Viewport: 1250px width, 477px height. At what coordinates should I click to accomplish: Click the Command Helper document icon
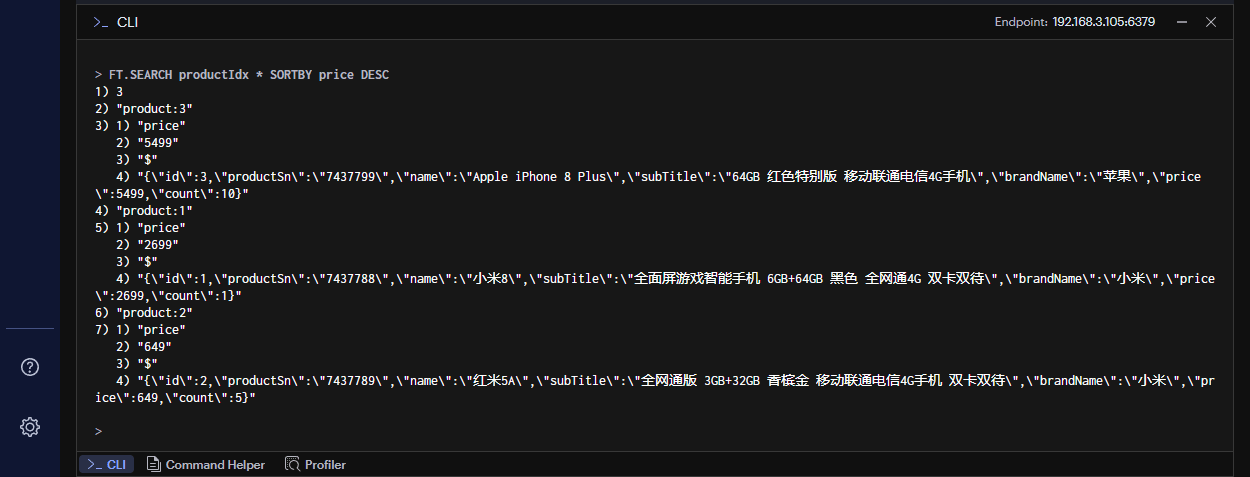pyautogui.click(x=154, y=464)
